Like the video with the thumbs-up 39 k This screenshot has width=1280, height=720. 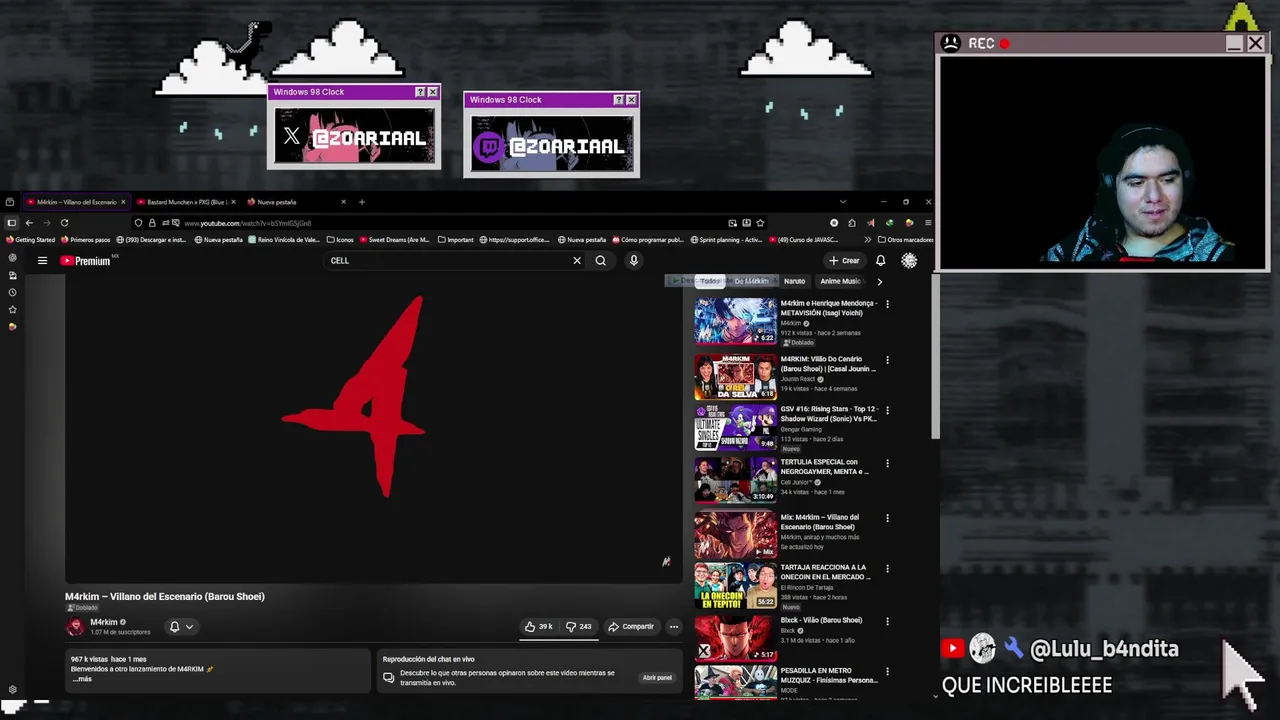[539, 627]
